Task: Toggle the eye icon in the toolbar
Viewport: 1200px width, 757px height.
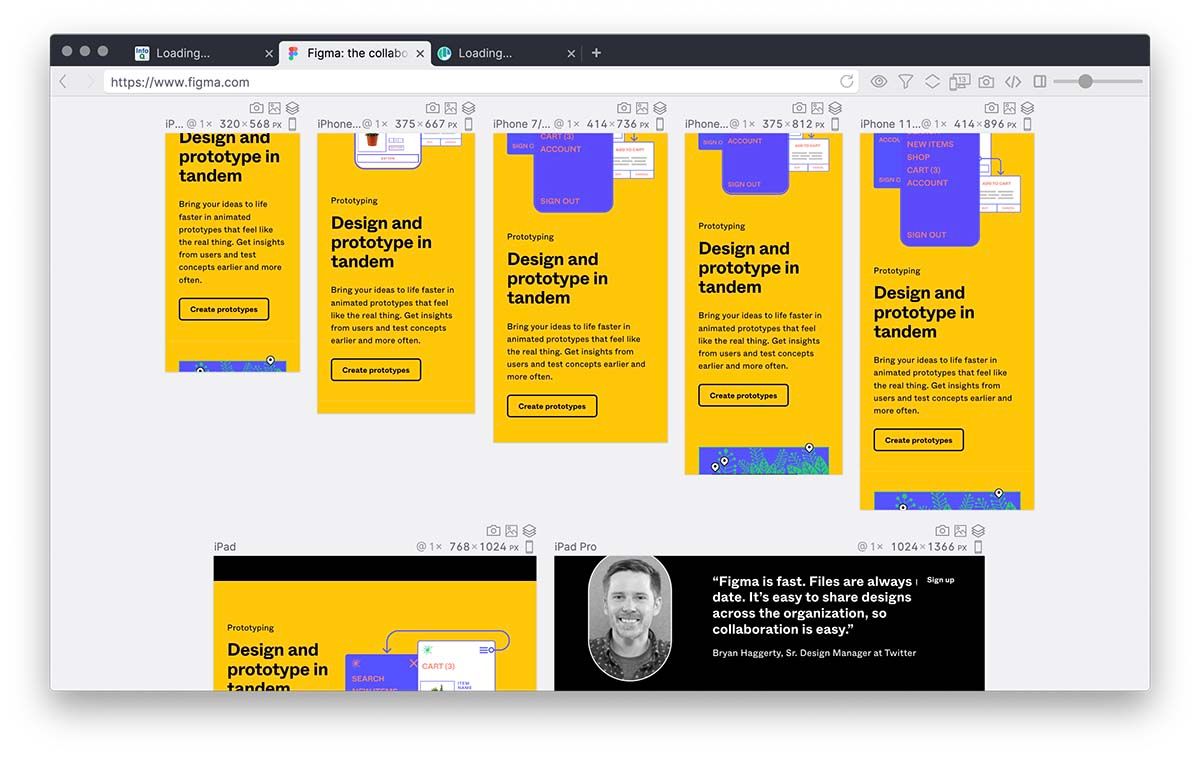Action: click(x=879, y=82)
